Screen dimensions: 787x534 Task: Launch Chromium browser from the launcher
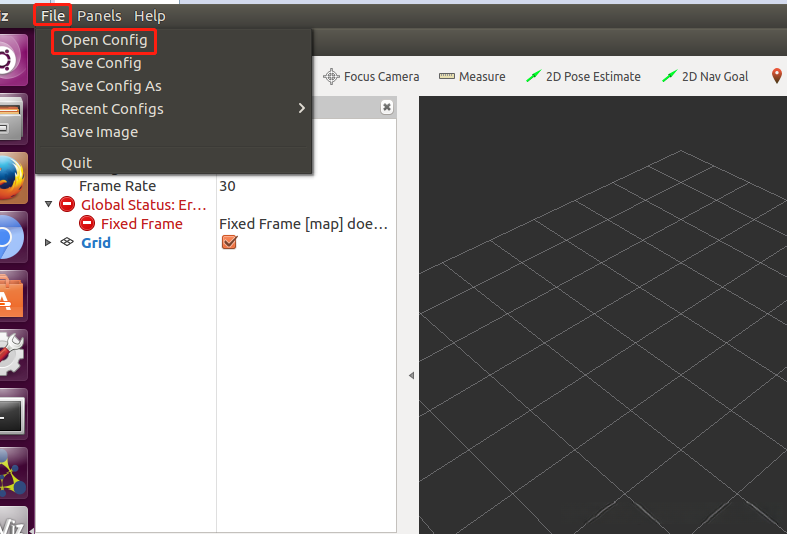[12, 237]
